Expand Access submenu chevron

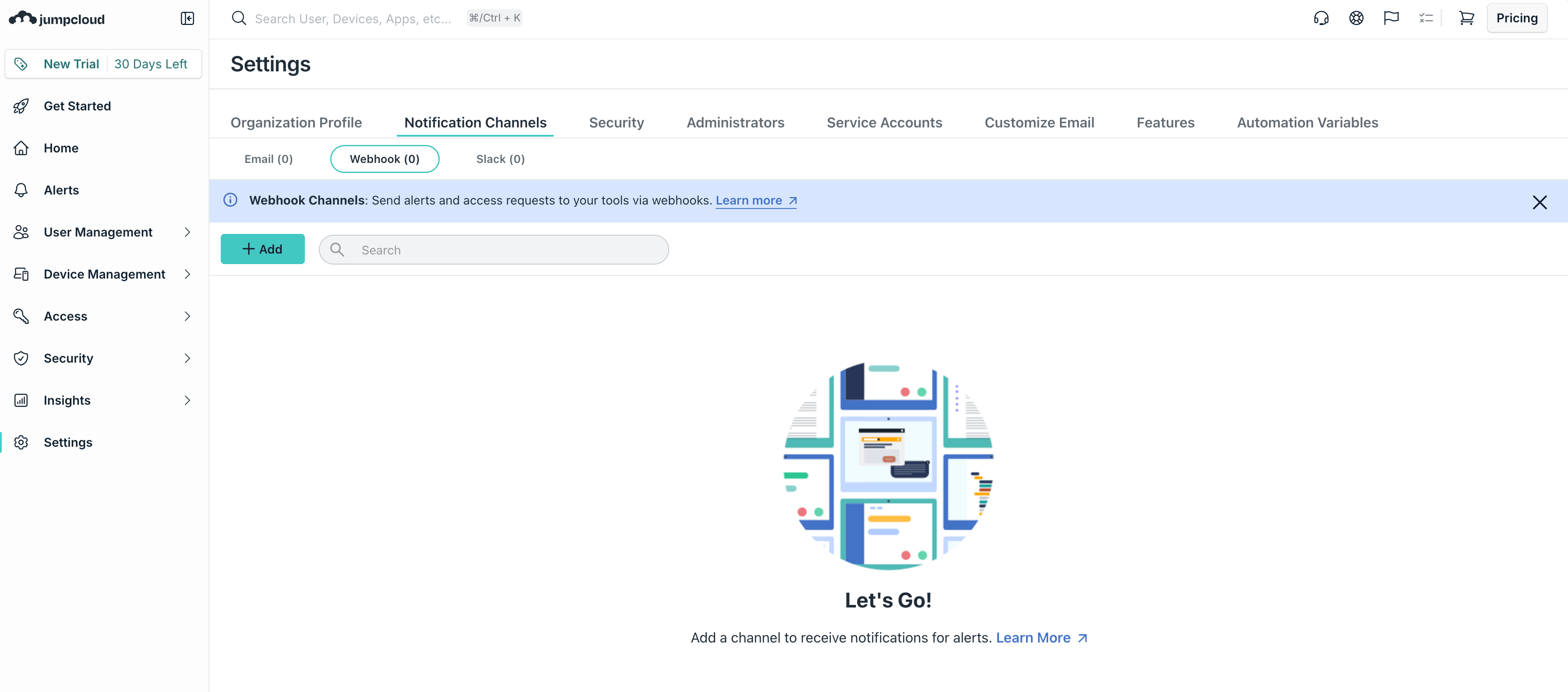pos(187,316)
